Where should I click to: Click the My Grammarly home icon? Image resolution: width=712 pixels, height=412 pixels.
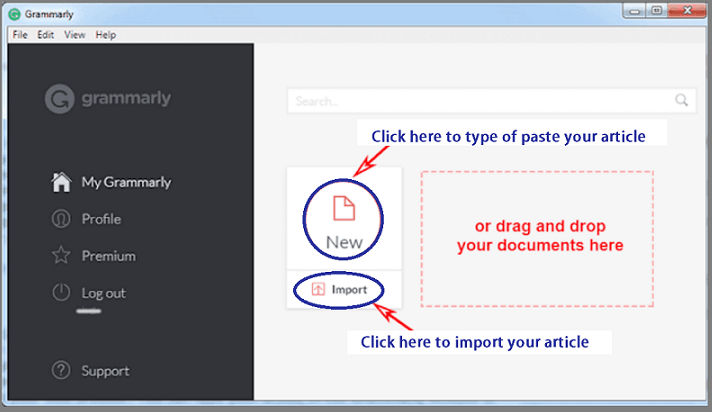coord(61,182)
